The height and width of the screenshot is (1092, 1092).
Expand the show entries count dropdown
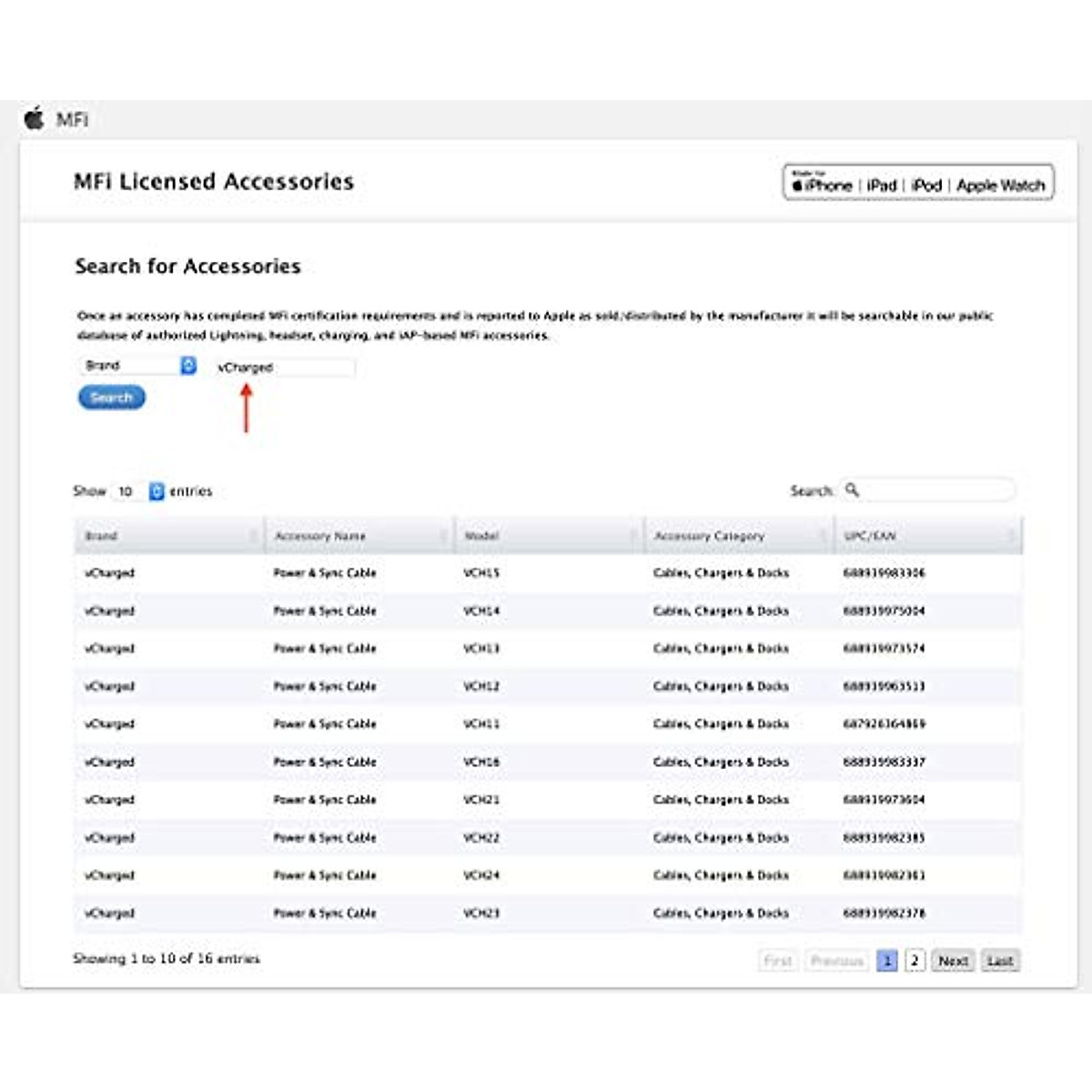(x=156, y=491)
